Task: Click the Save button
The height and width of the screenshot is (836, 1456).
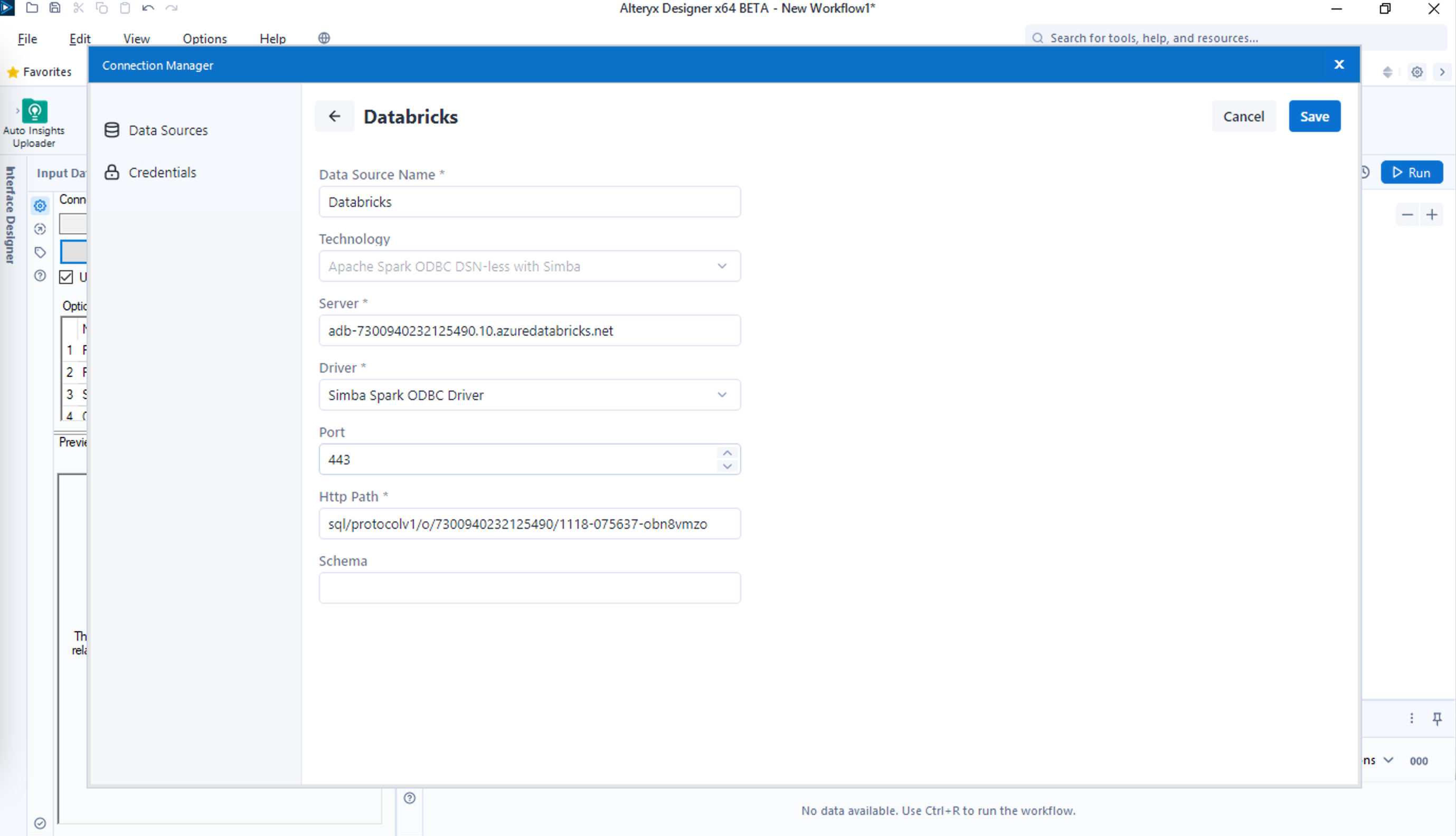Action: (x=1313, y=117)
